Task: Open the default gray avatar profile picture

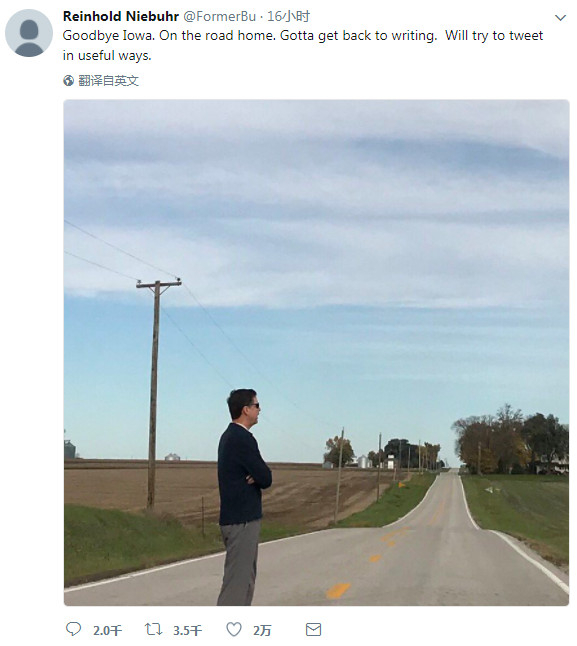Action: [x=29, y=33]
